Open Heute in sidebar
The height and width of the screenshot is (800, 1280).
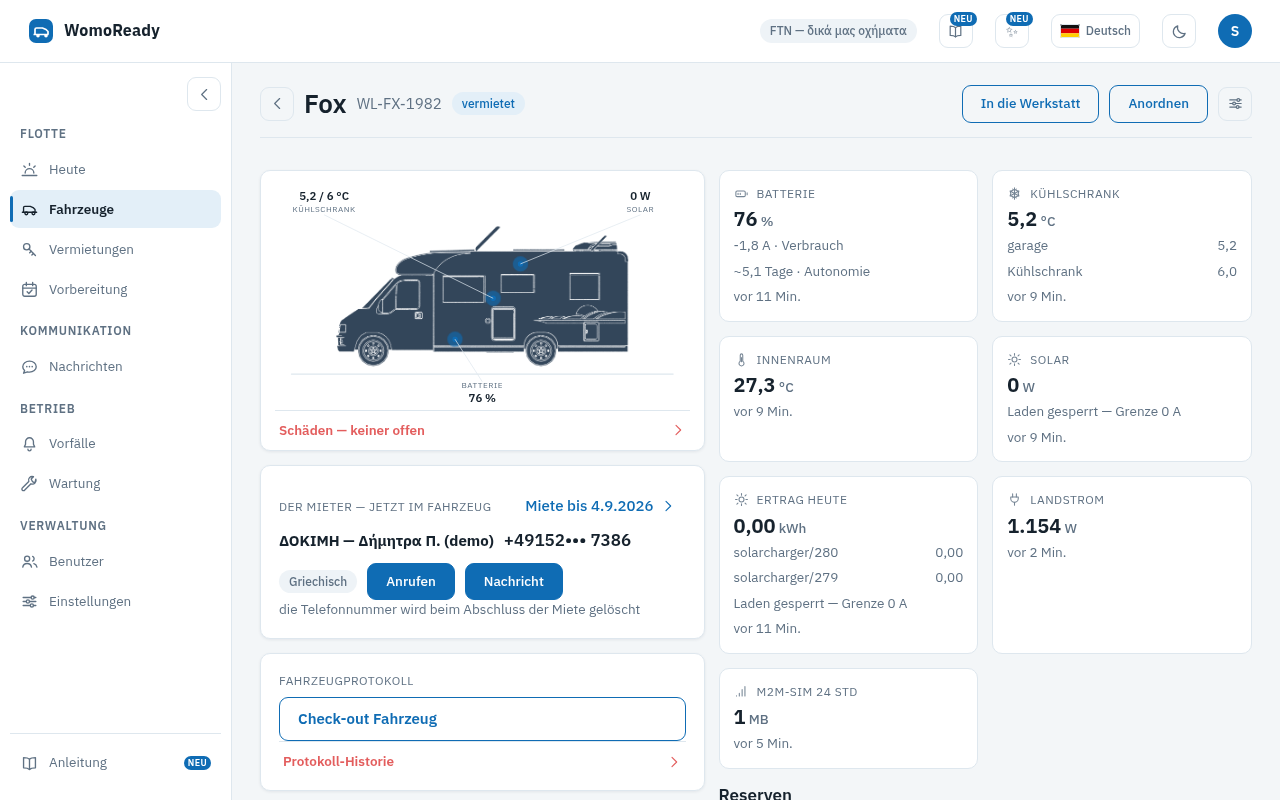(115, 169)
